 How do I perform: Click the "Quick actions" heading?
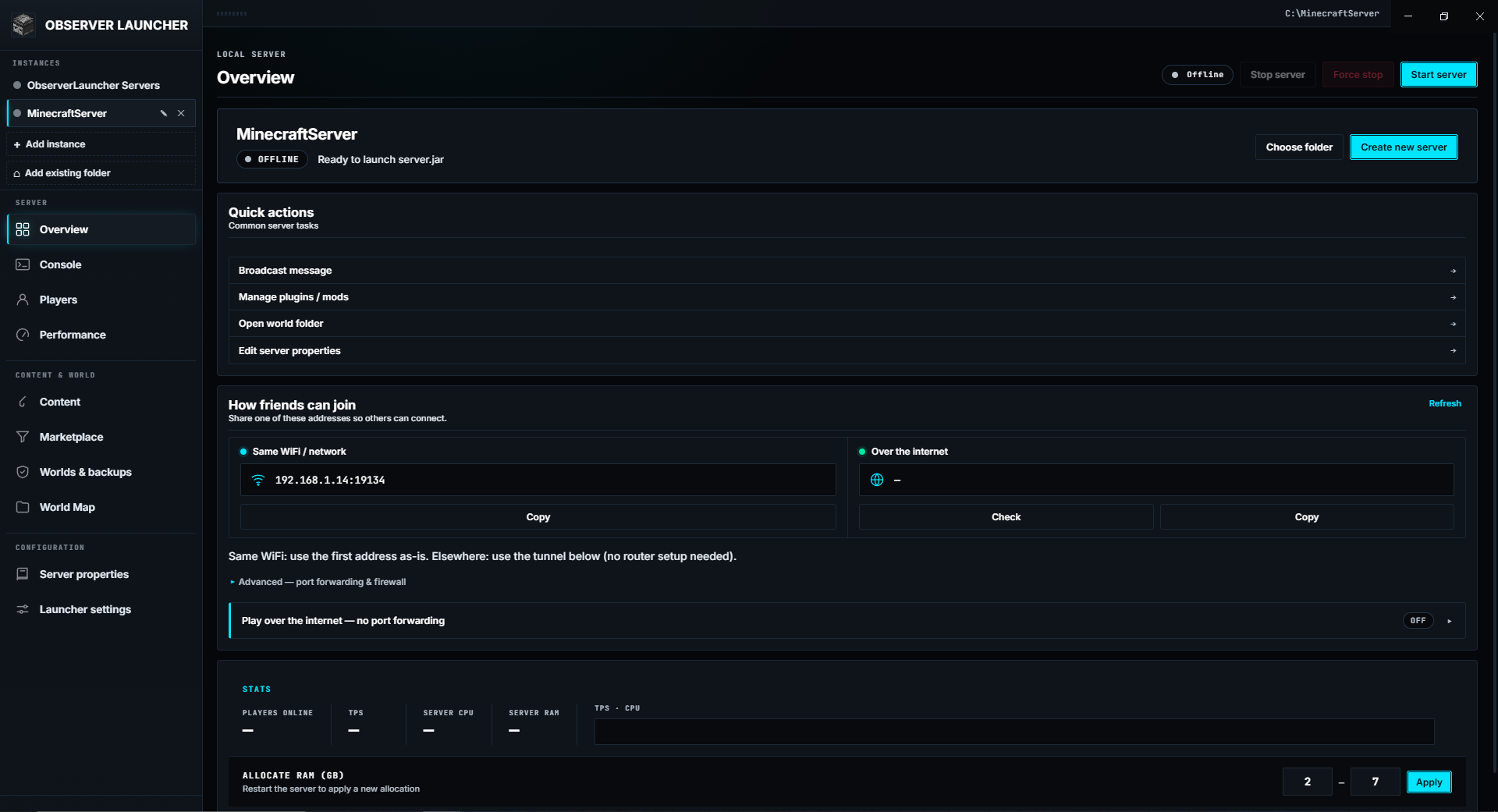pos(271,212)
